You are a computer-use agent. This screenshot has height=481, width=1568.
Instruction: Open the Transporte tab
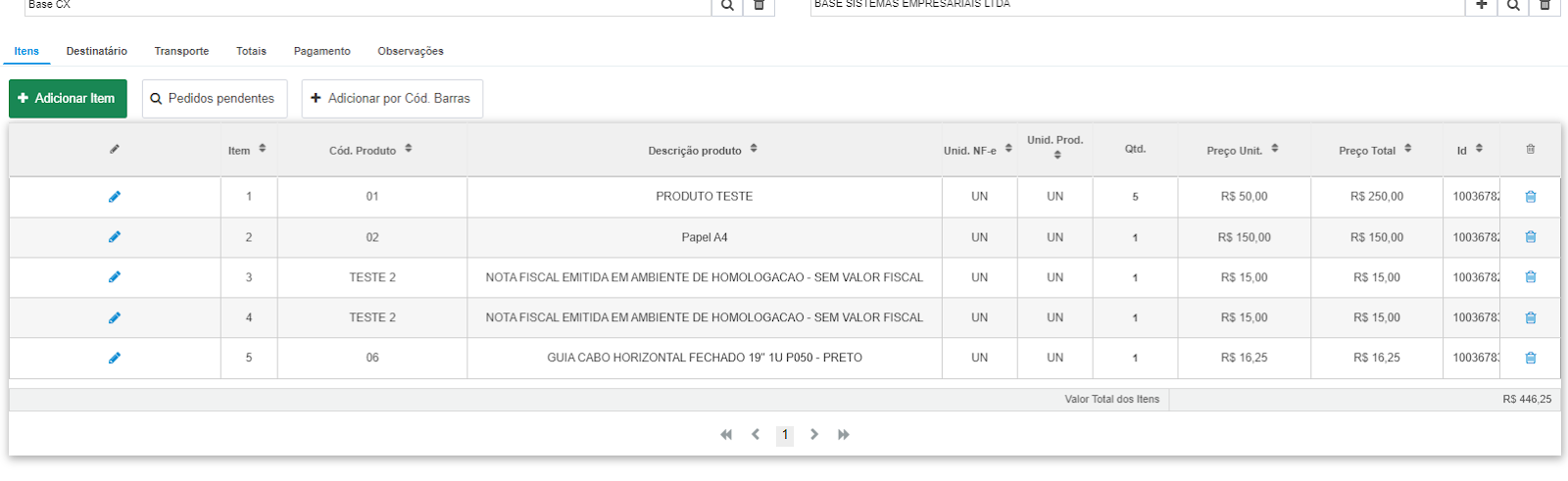click(x=181, y=51)
